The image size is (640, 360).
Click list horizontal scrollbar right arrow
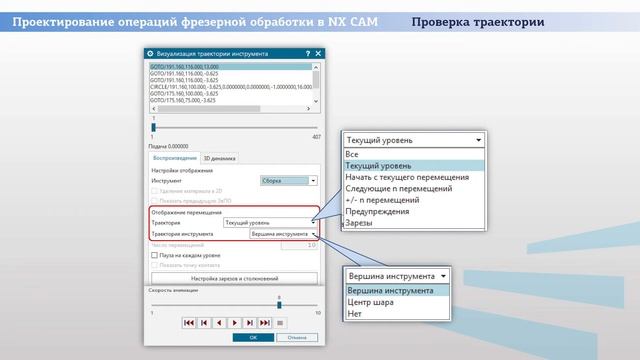[x=308, y=109]
